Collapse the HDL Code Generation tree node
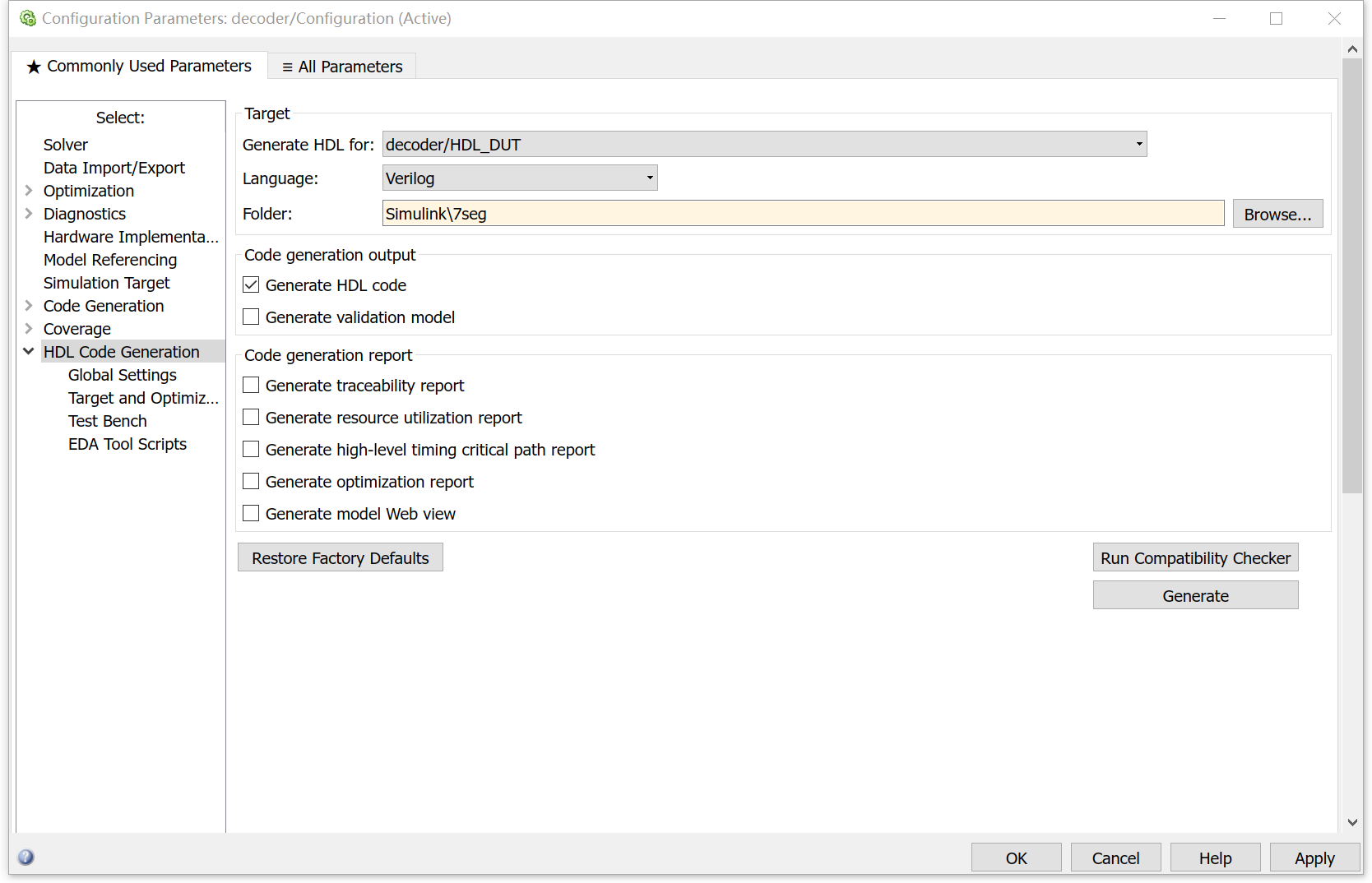1372x883 pixels. 29,352
